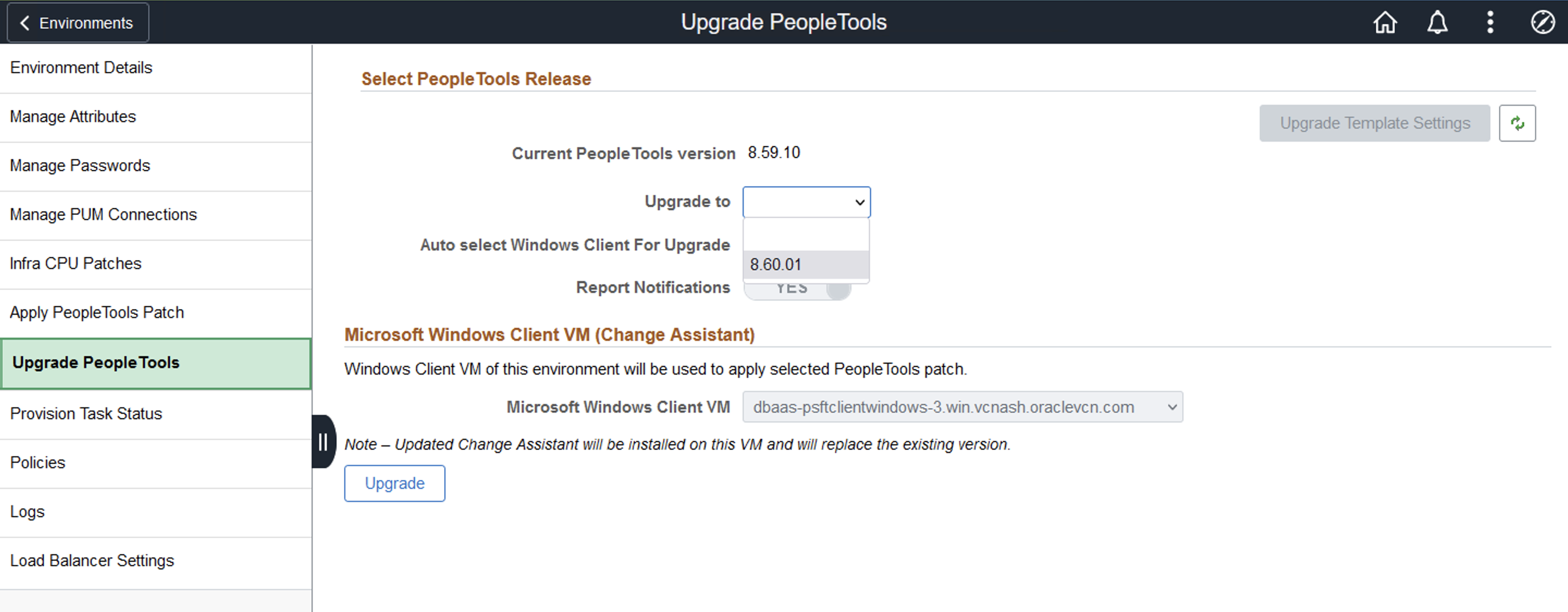1568x612 pixels.
Task: Collapse the left navigation panel handle
Action: pyautogui.click(x=323, y=442)
